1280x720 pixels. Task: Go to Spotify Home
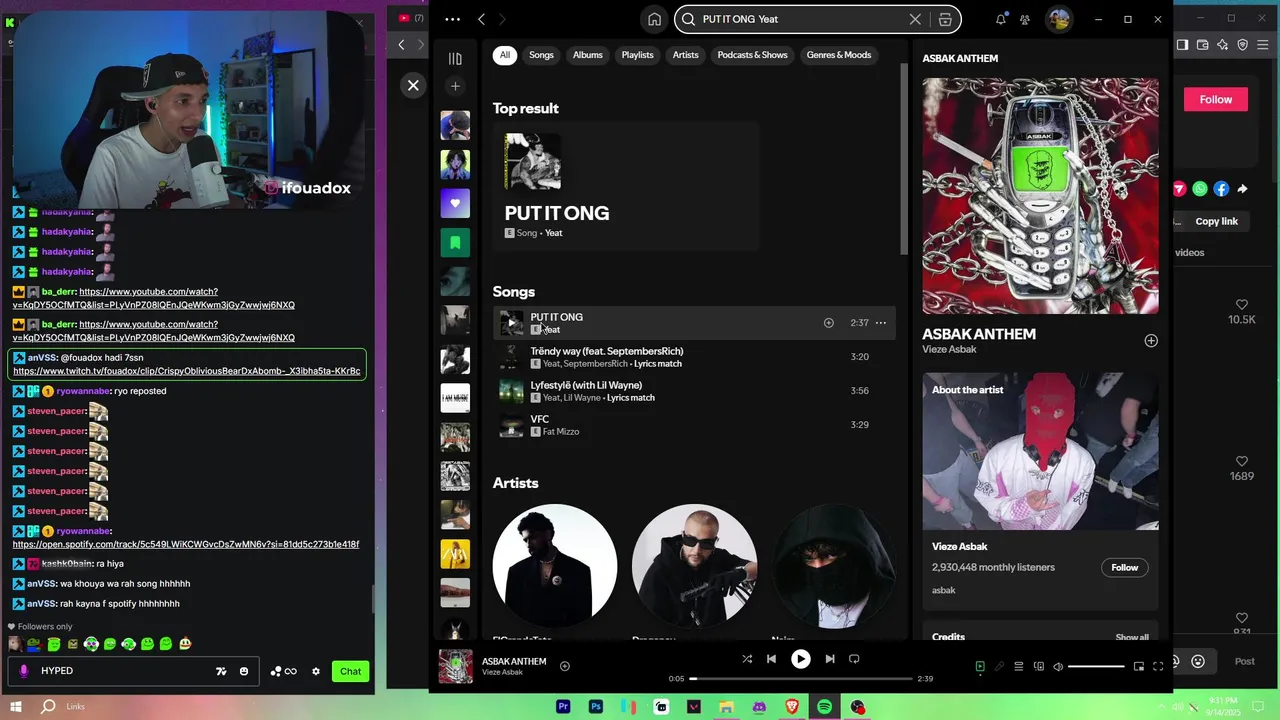(654, 19)
